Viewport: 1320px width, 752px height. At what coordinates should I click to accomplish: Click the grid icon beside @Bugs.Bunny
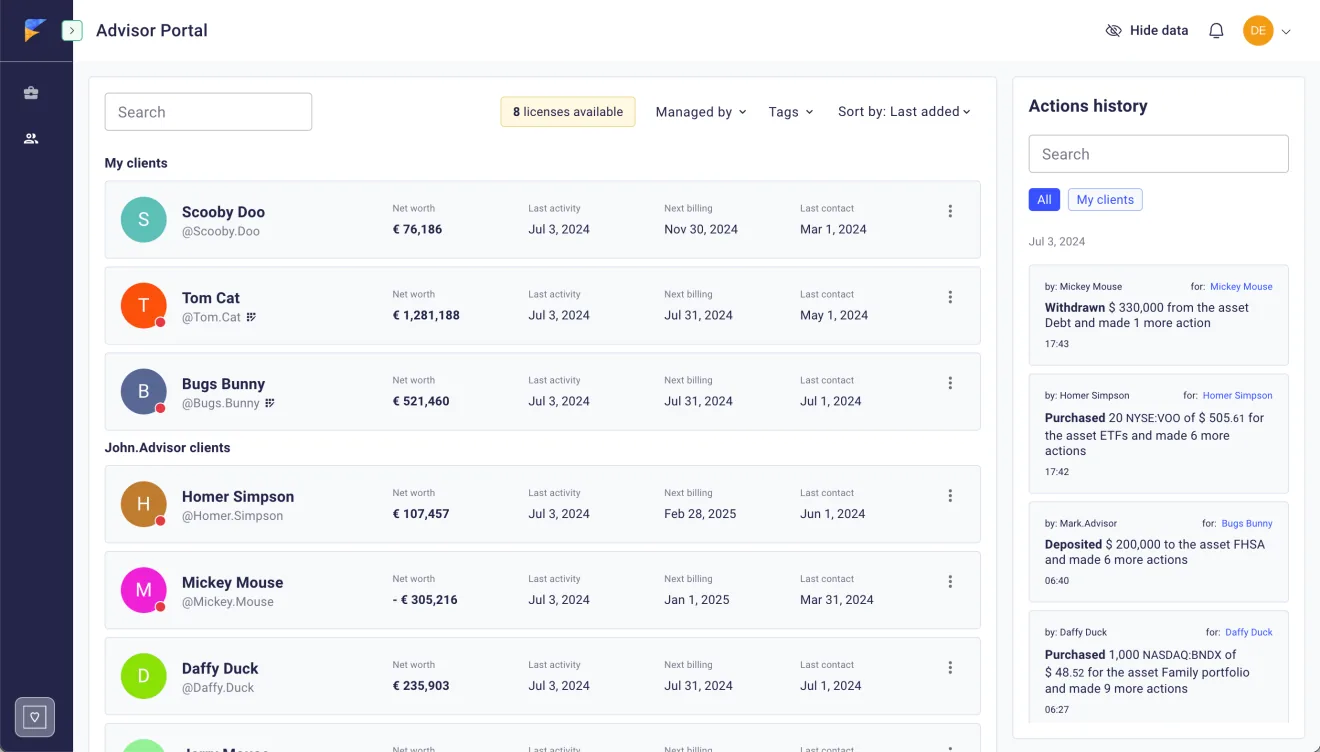tap(270, 403)
